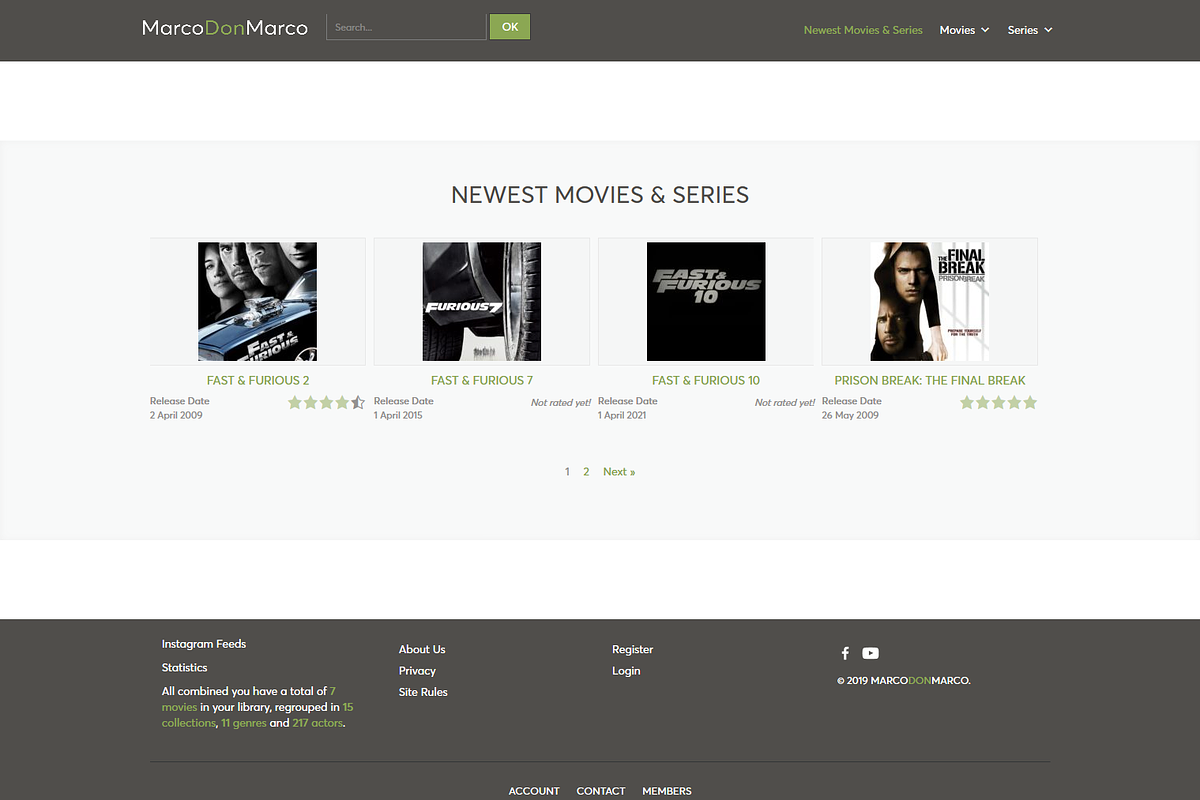Click the NEWEST MOVIES & SERIES heading
This screenshot has width=1200, height=800.
coord(600,195)
